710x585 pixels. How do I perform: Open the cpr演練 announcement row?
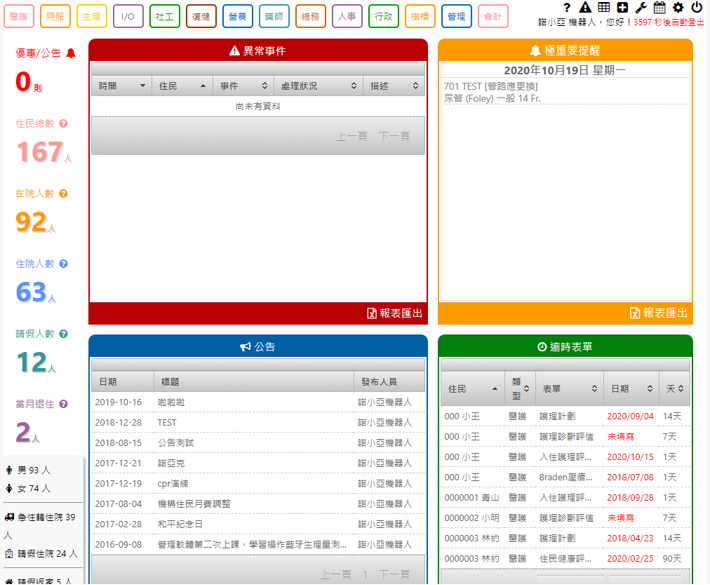pyautogui.click(x=258, y=484)
